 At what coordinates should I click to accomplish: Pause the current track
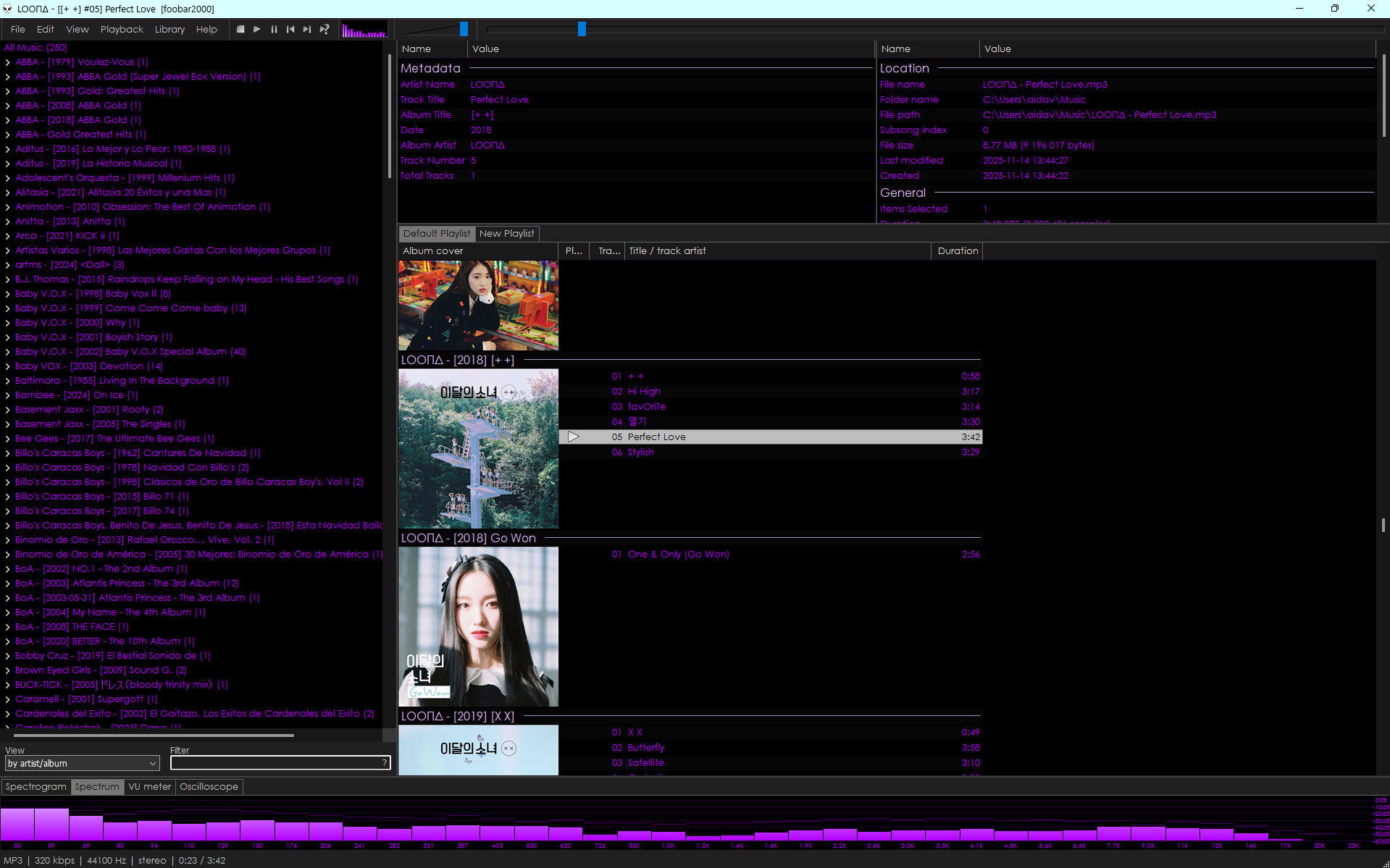coord(274,30)
